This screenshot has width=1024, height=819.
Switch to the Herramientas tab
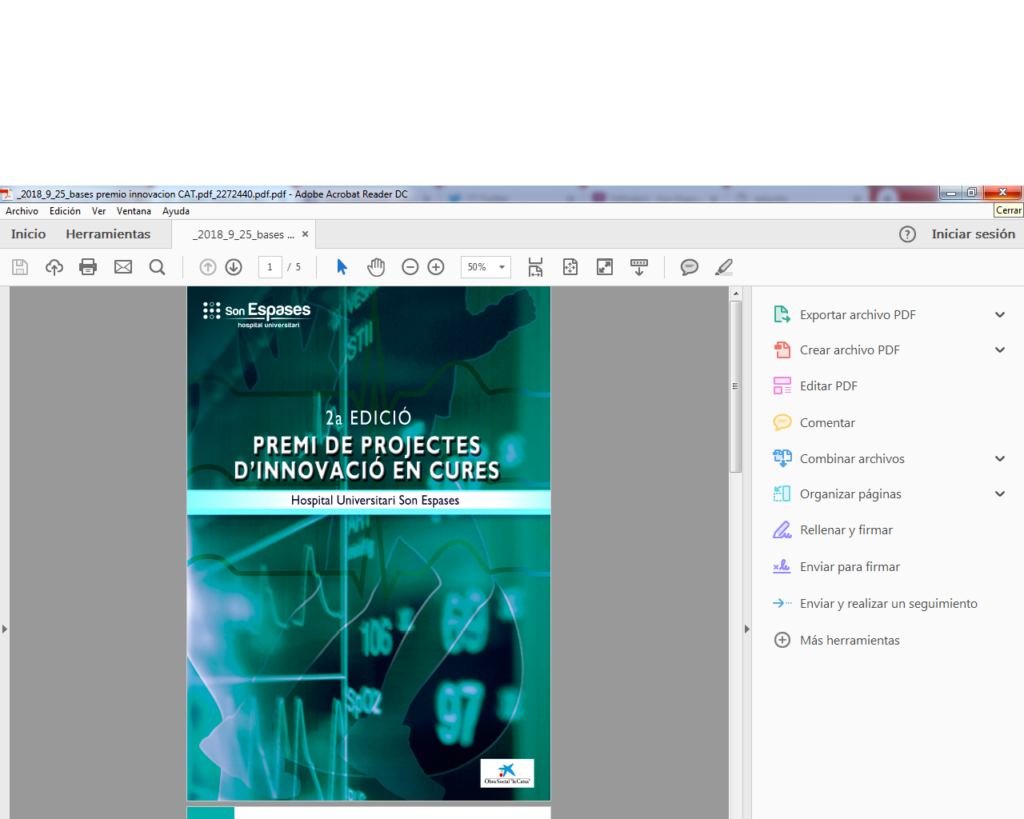tap(108, 234)
